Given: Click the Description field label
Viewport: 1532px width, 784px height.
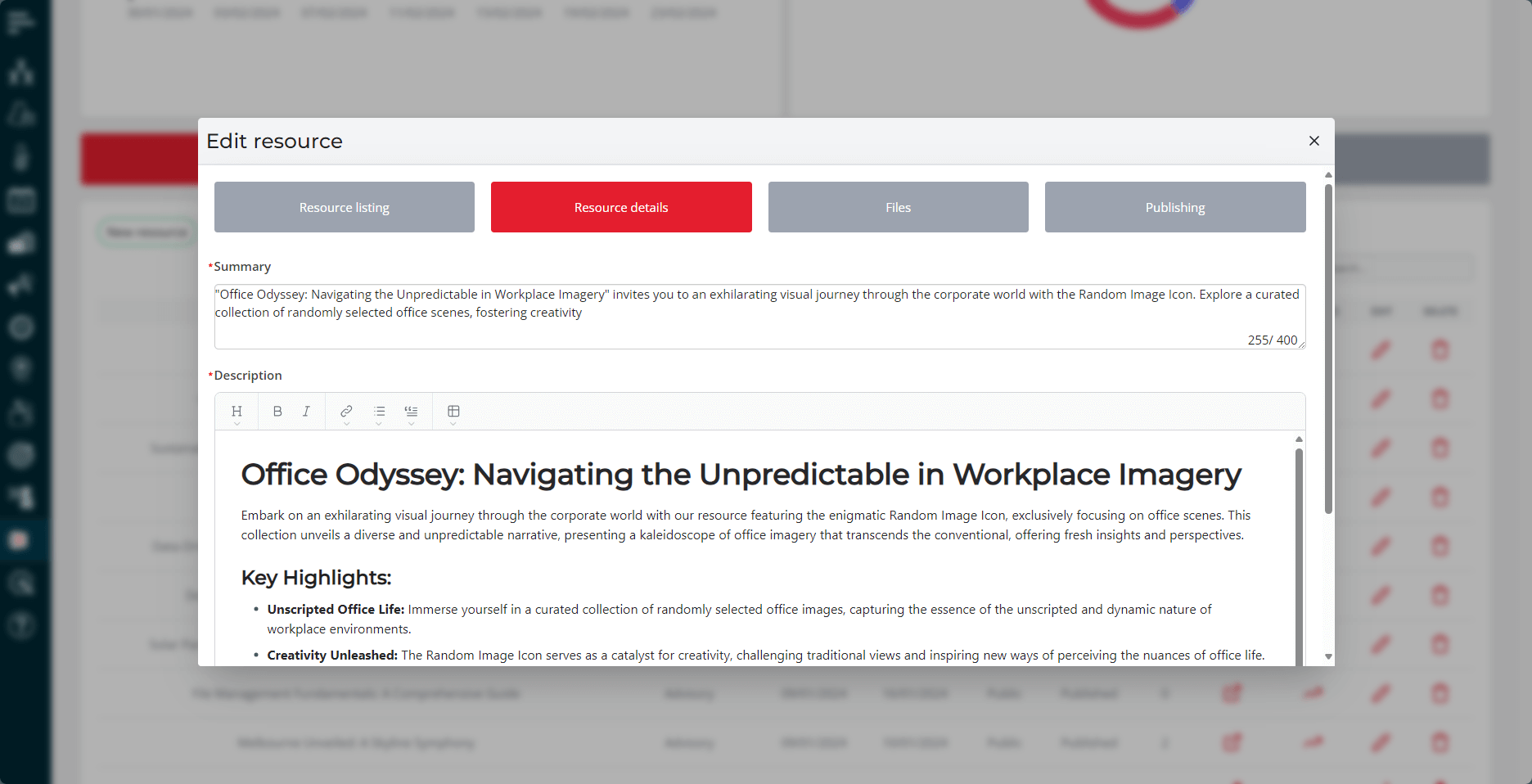Looking at the screenshot, I should [247, 376].
